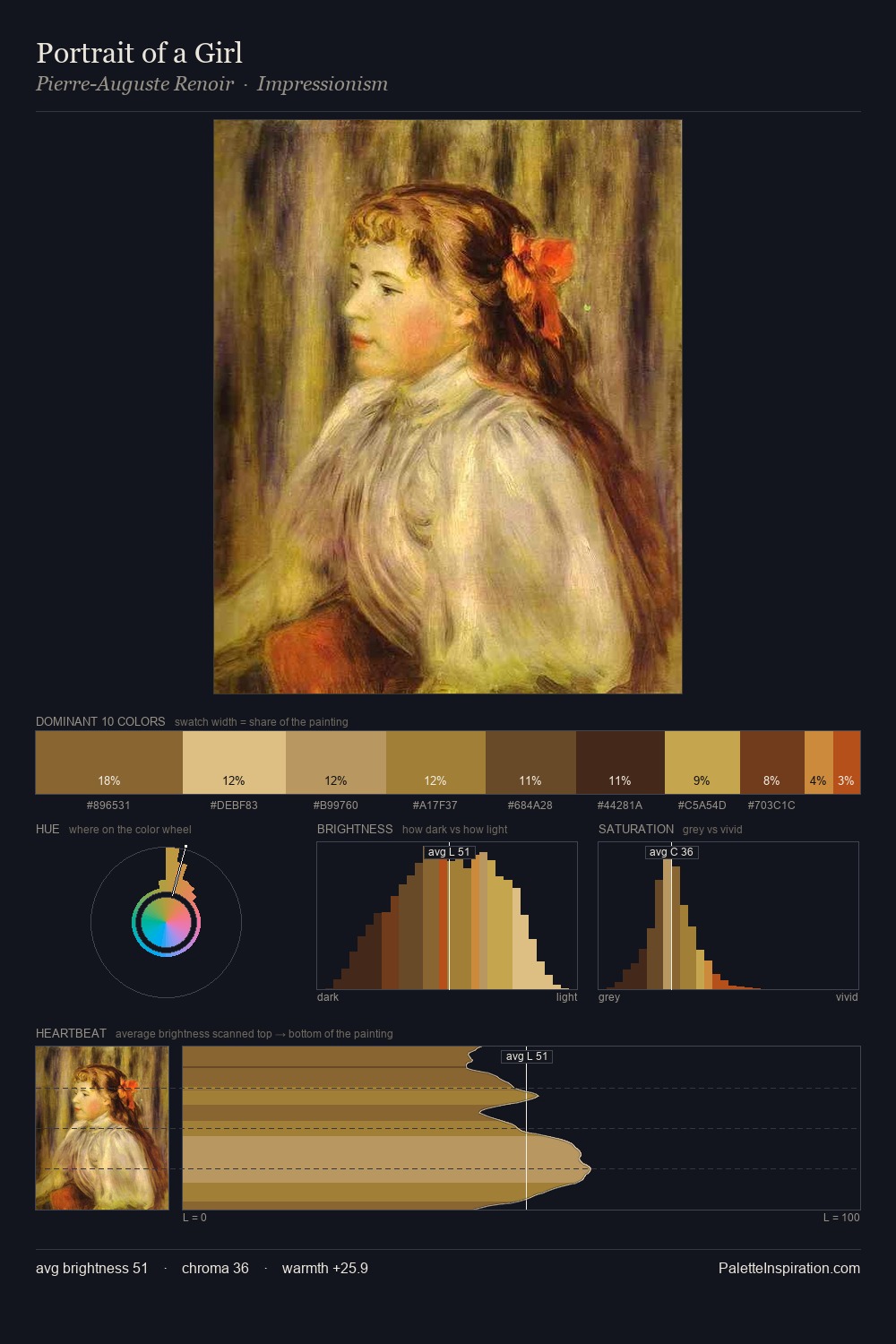Click hex label #C5A54D
896x1344 pixels.
tap(702, 806)
